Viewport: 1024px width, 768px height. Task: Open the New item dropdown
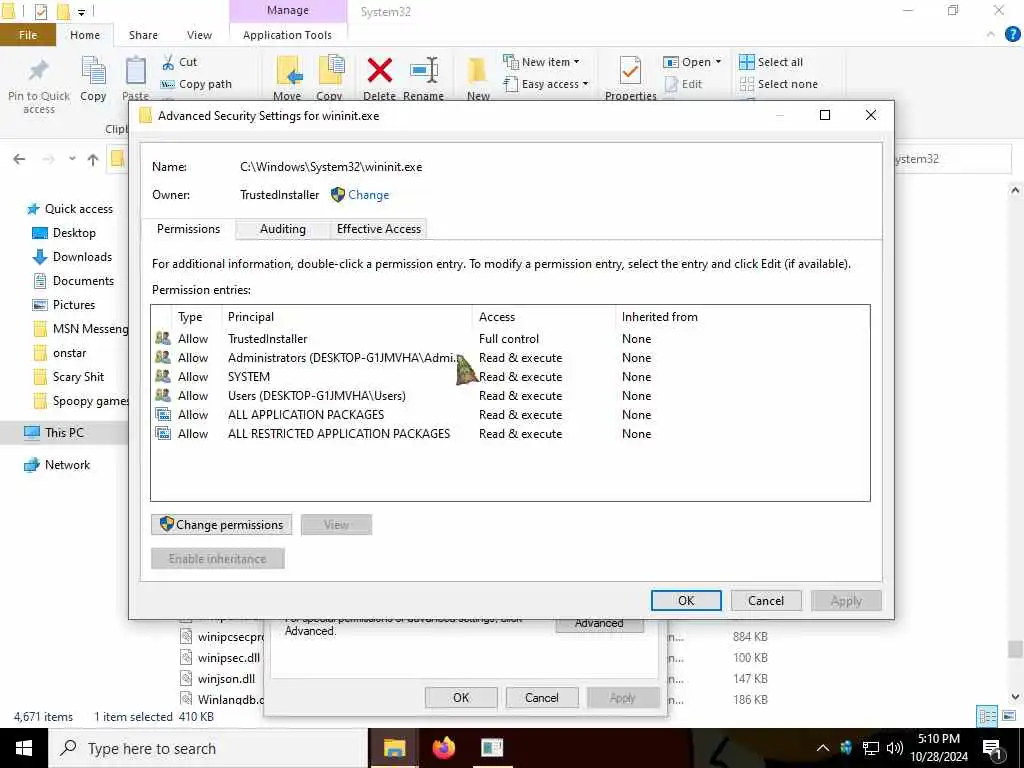pyautogui.click(x=541, y=62)
